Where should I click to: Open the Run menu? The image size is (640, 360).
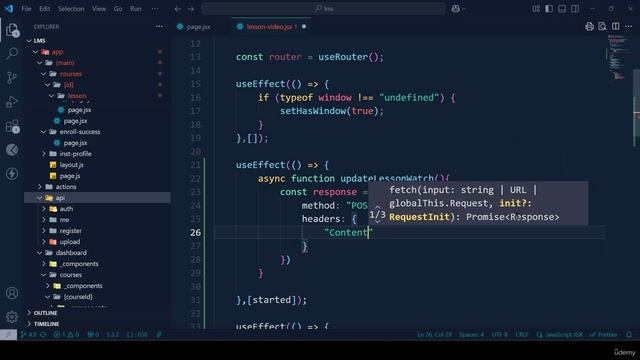(136, 9)
